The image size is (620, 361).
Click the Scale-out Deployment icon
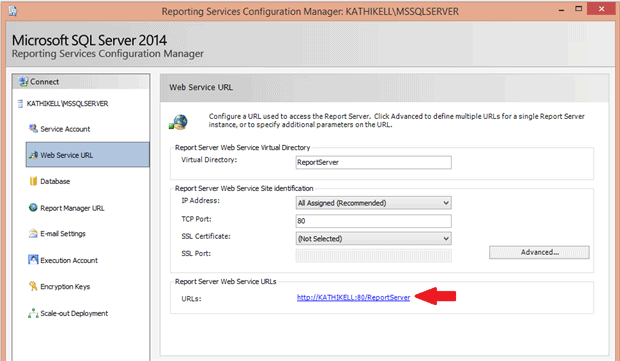(33, 313)
